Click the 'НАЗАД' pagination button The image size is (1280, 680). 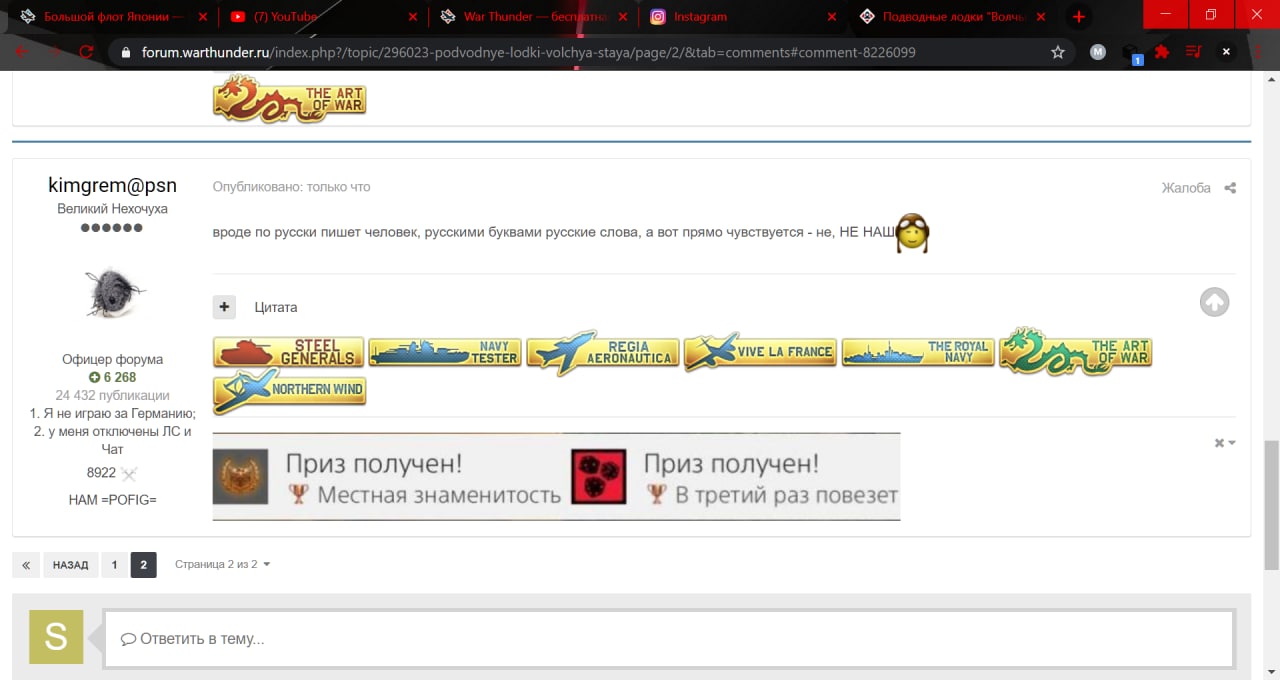(x=70, y=565)
